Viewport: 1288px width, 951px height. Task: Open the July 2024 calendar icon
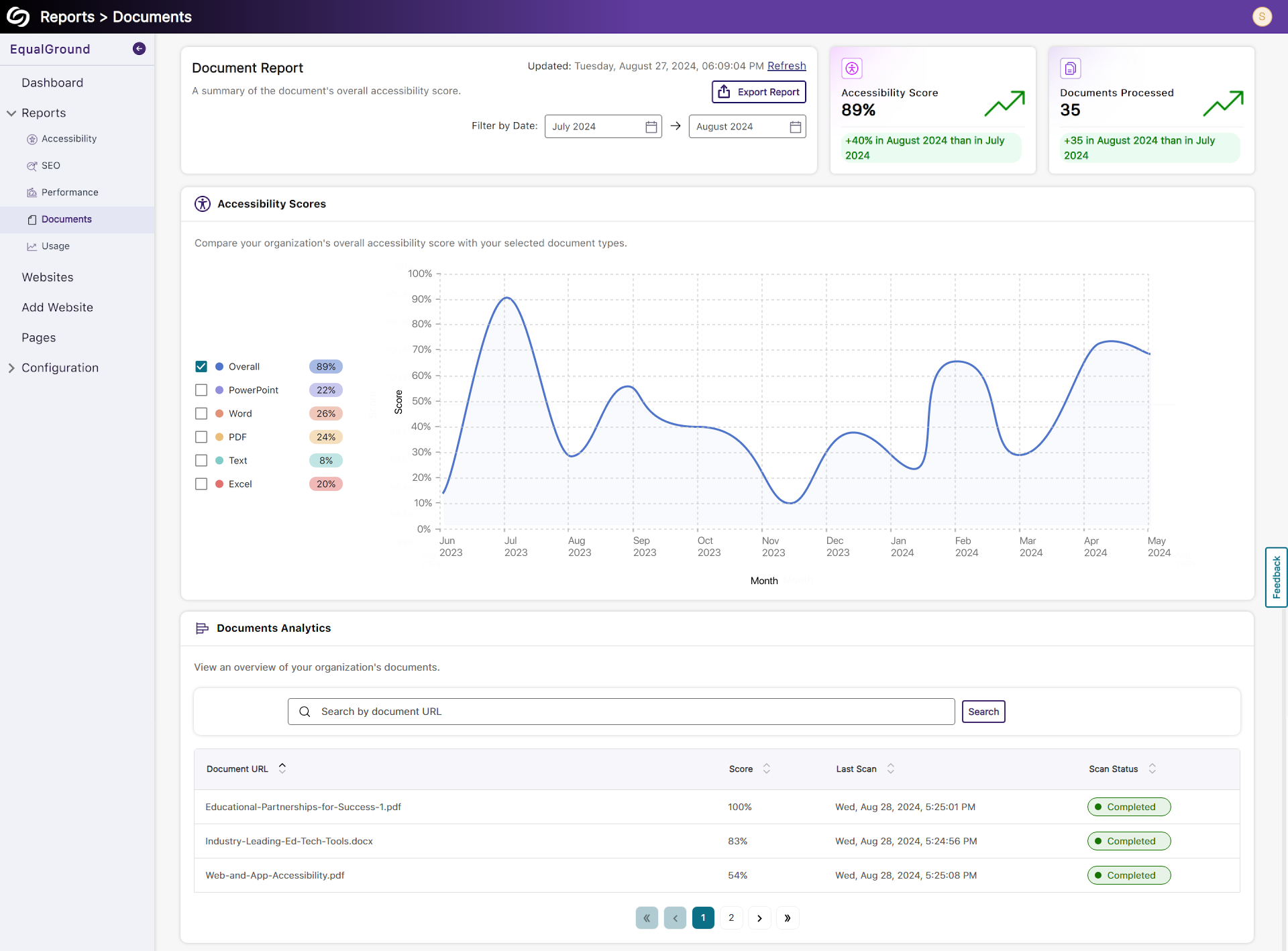coord(651,127)
